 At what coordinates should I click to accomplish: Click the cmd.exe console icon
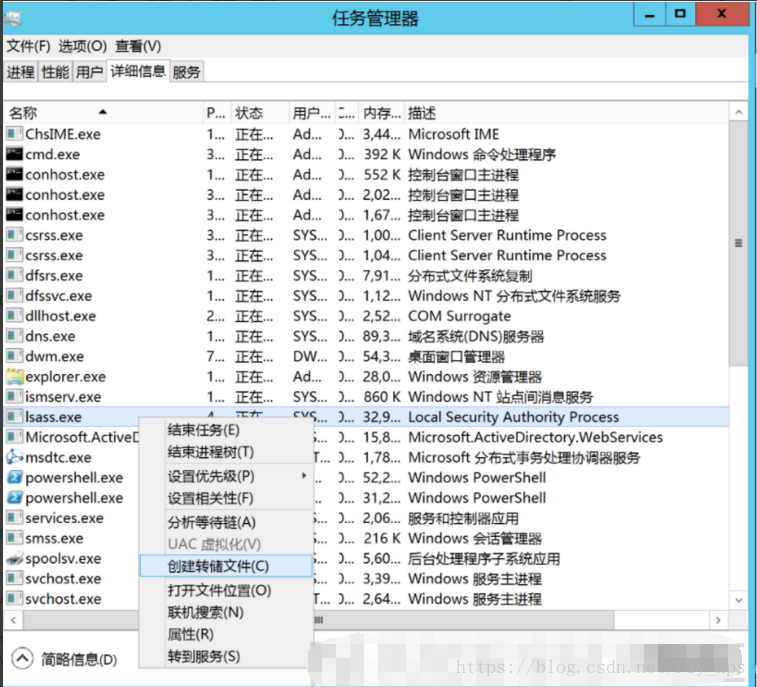[x=14, y=154]
